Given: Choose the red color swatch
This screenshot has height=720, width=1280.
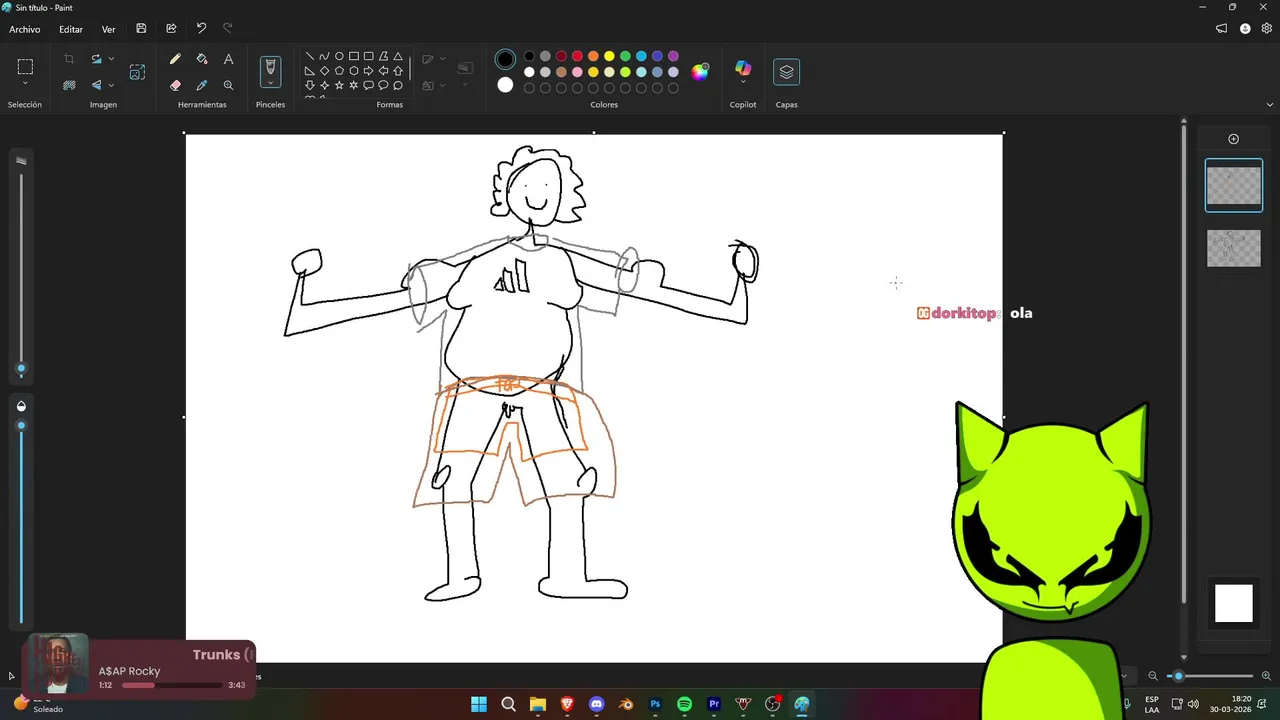Looking at the screenshot, I should (577, 56).
